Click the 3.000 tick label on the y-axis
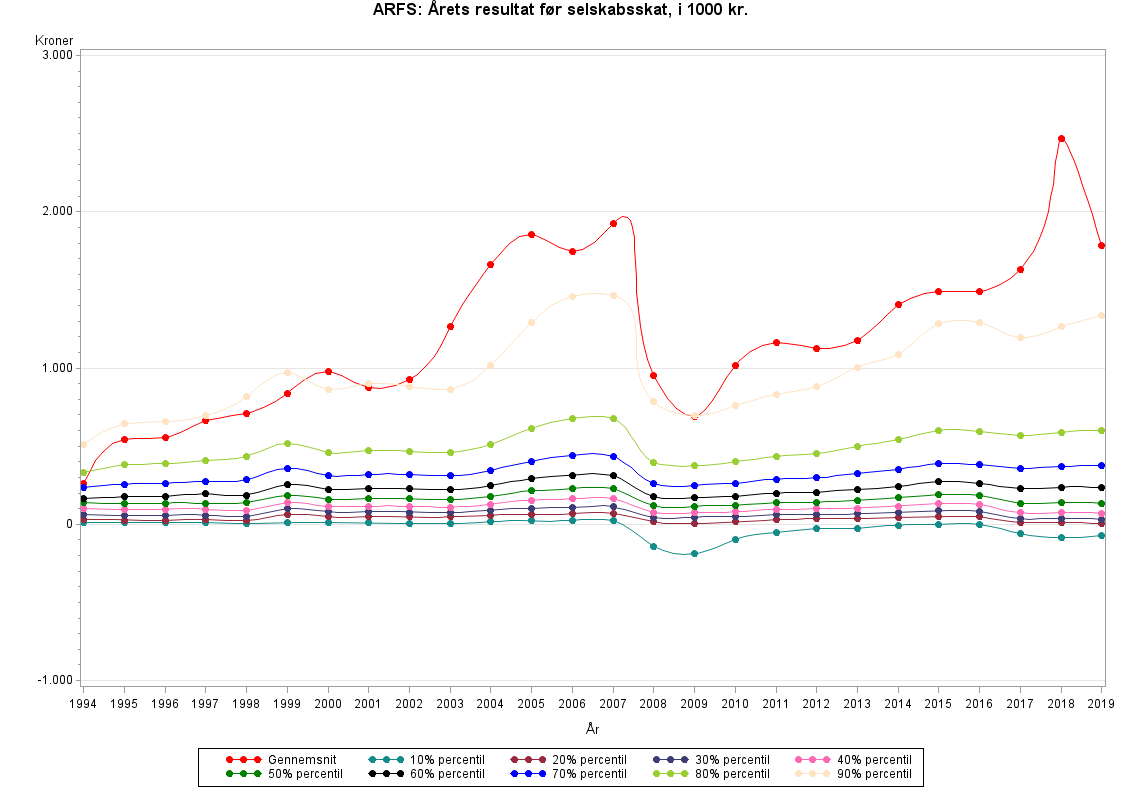This screenshot has height=793, width=1122. click(55, 55)
